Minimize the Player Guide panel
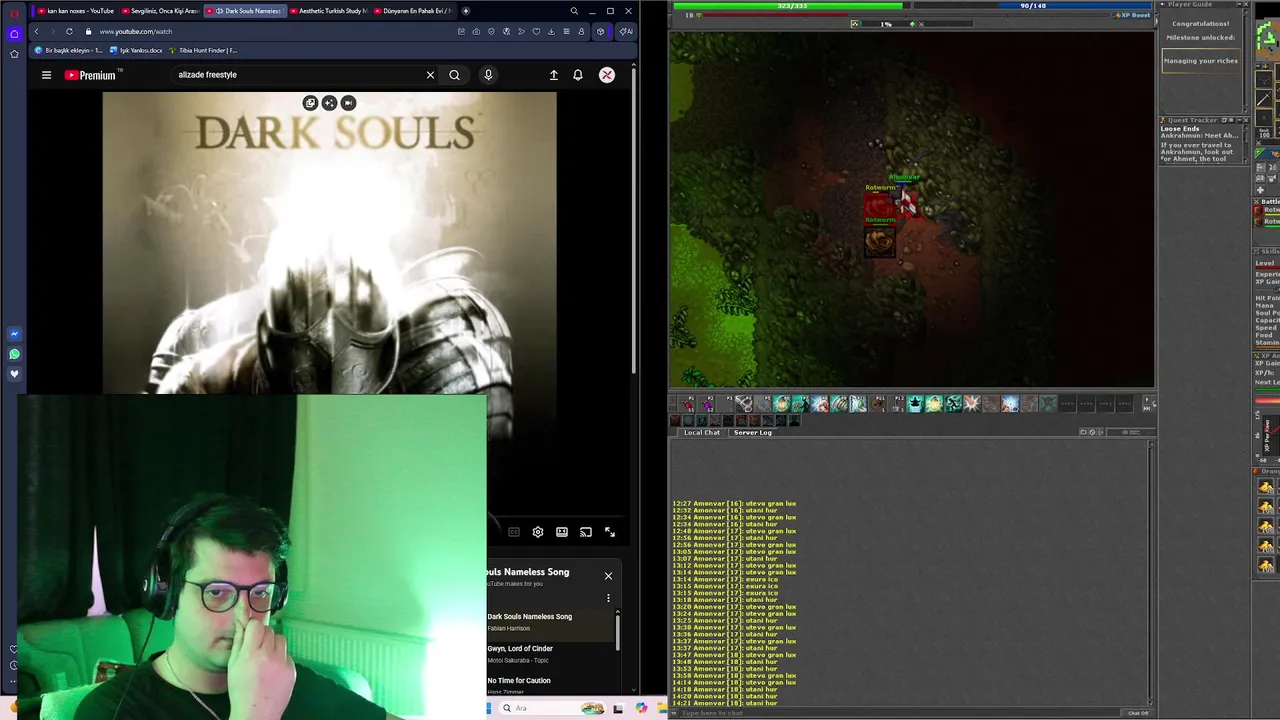 [1238, 5]
